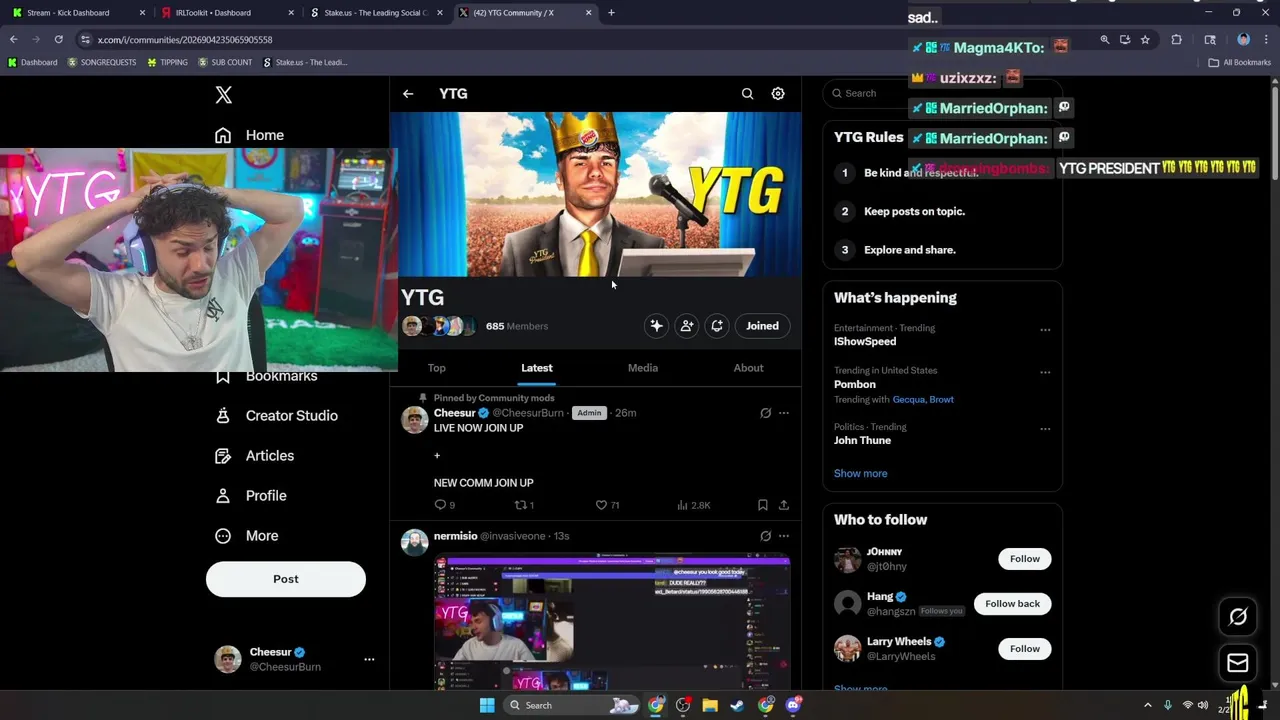Open the Messages floating button
Viewport: 1280px width, 720px height.
point(1238,663)
